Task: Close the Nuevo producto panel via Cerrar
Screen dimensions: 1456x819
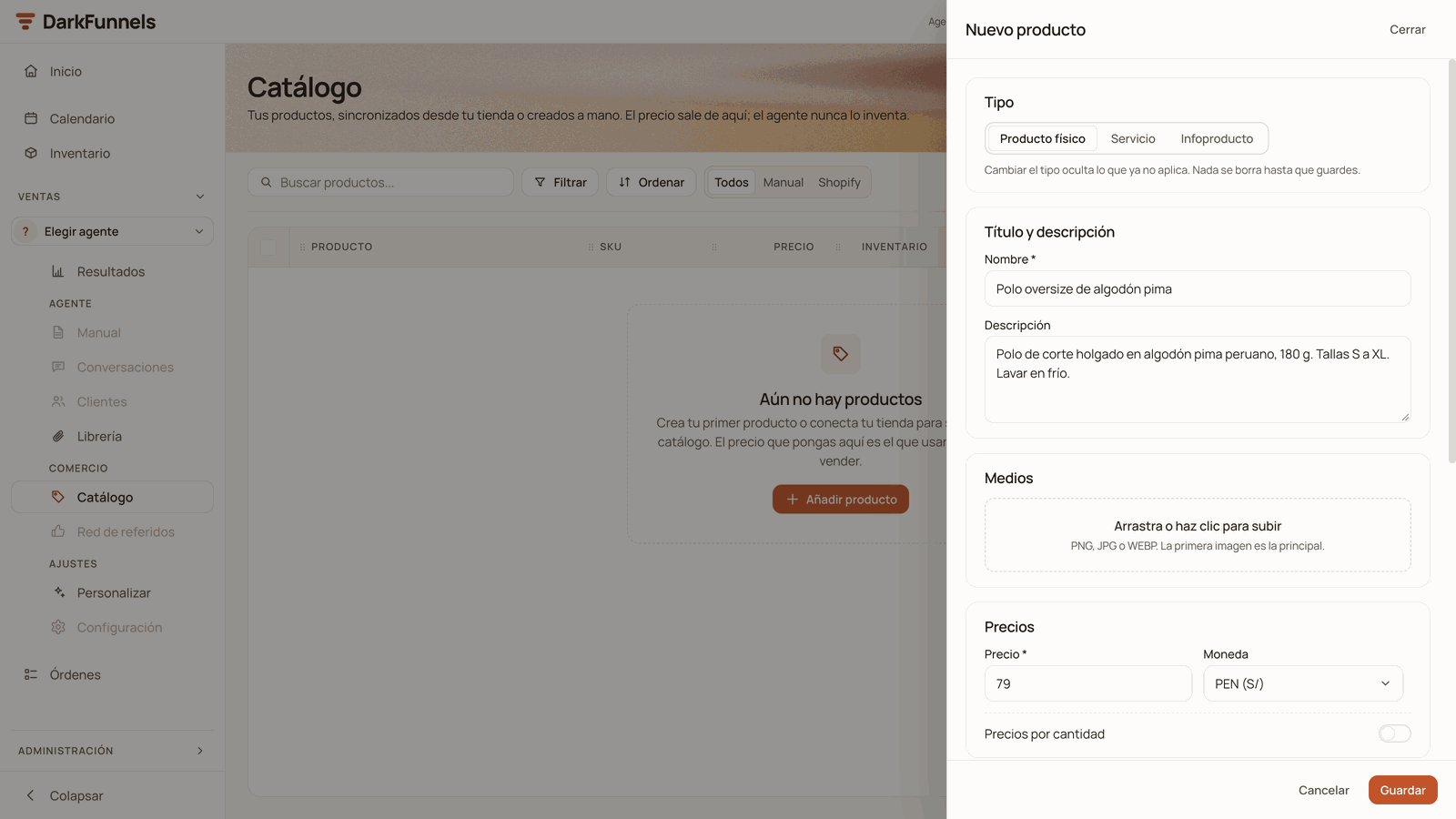Action: click(x=1408, y=29)
